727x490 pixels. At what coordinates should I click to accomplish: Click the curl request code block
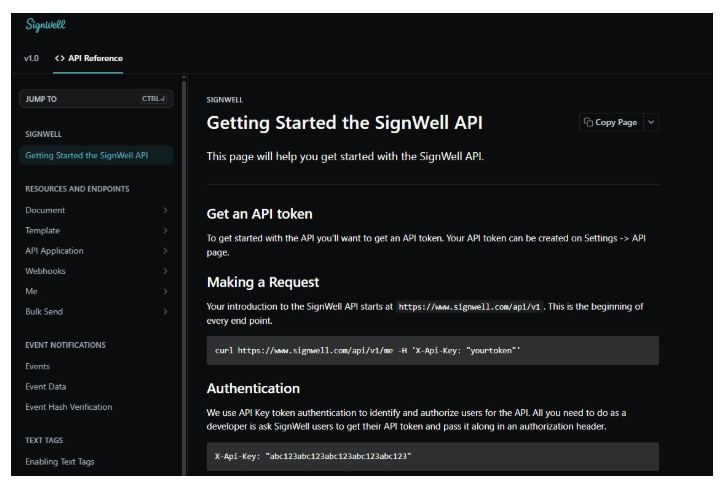click(433, 350)
